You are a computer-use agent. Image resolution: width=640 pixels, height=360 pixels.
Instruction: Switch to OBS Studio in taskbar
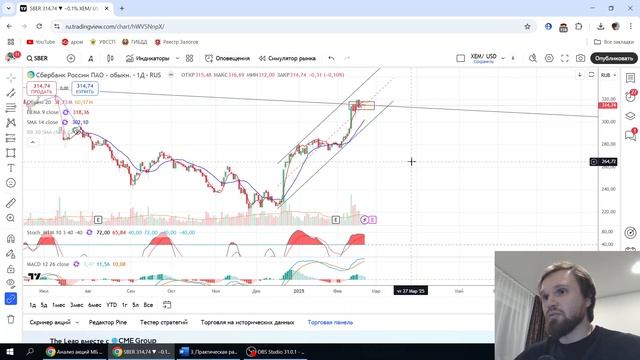(x=276, y=351)
